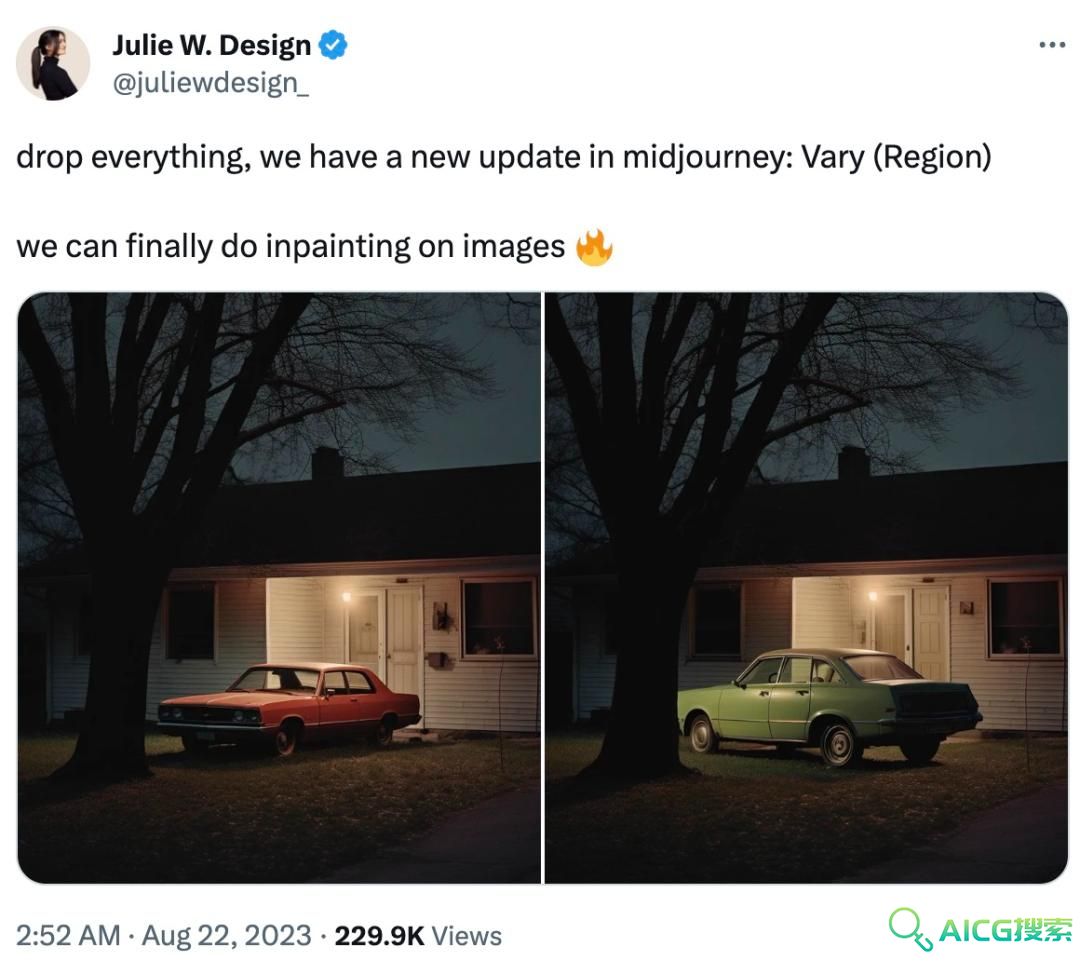Image resolution: width=1080 pixels, height=961 pixels.
Task: Click the fire emoji in the tweet
Action: [594, 247]
